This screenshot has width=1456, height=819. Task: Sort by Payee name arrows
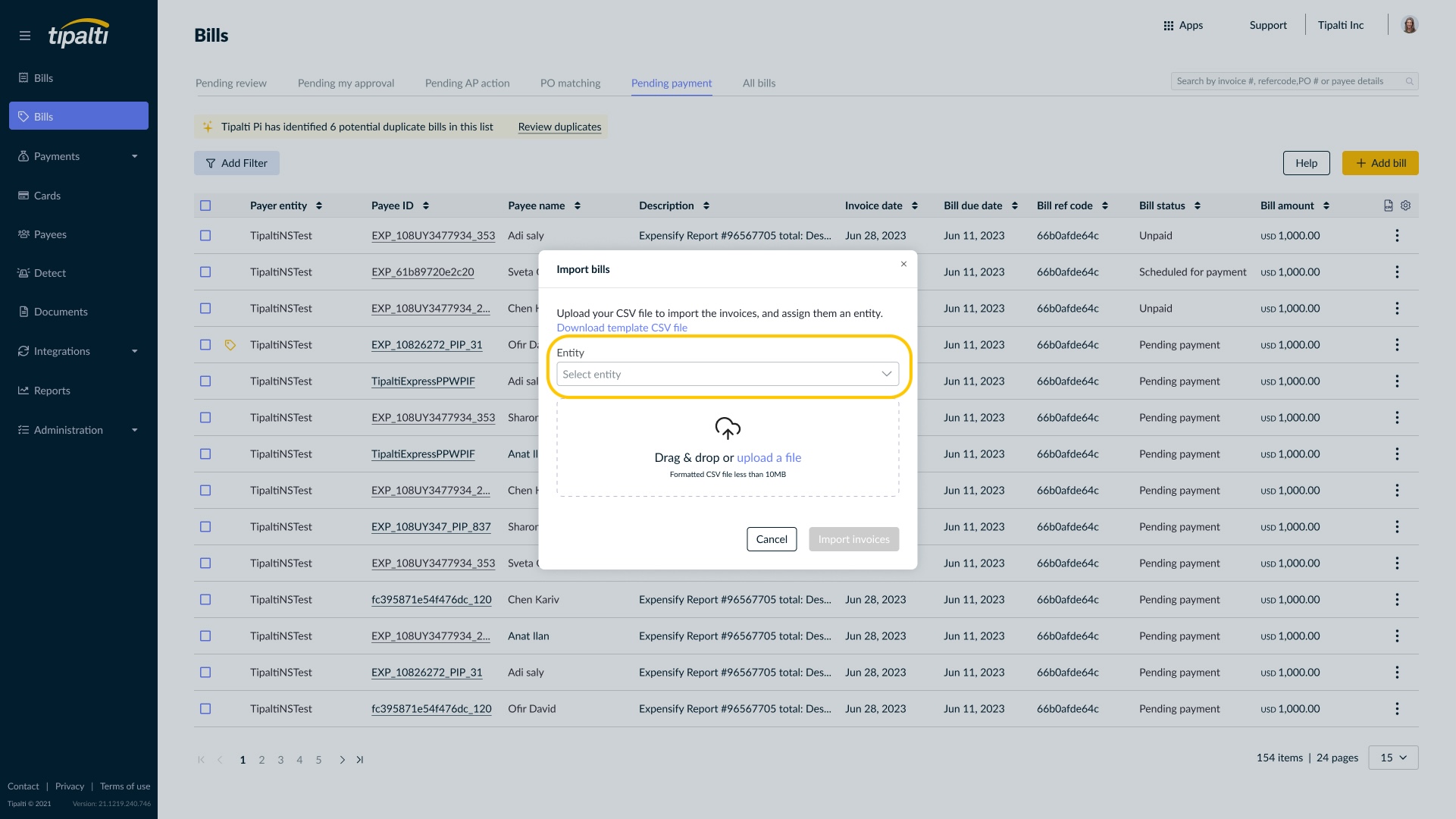[x=578, y=206]
